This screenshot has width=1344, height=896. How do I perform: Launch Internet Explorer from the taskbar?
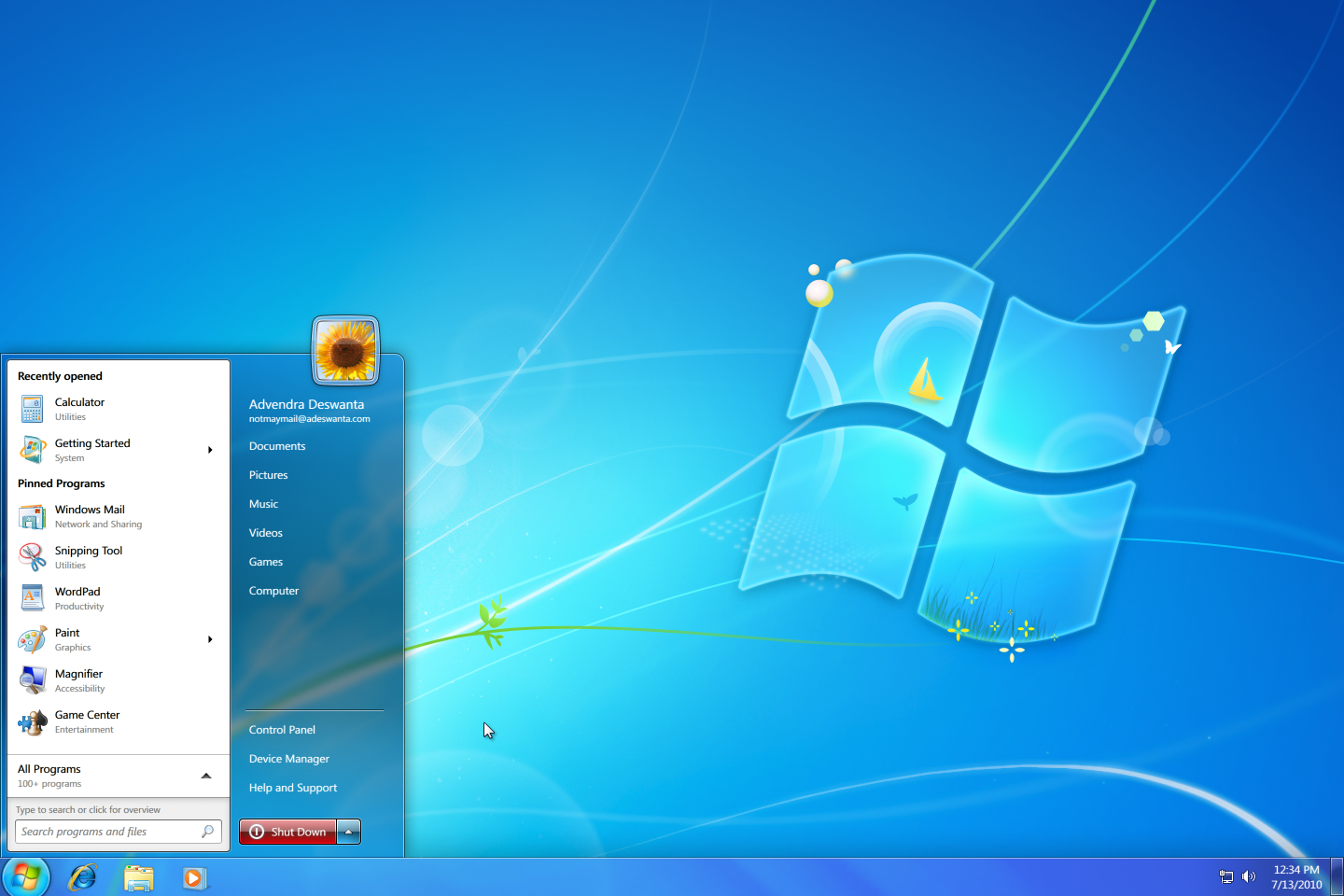[83, 877]
